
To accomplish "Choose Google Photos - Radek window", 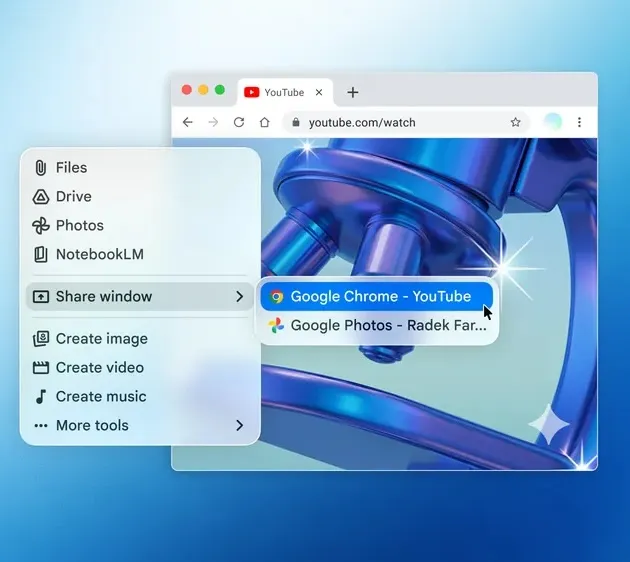I will (x=378, y=326).
